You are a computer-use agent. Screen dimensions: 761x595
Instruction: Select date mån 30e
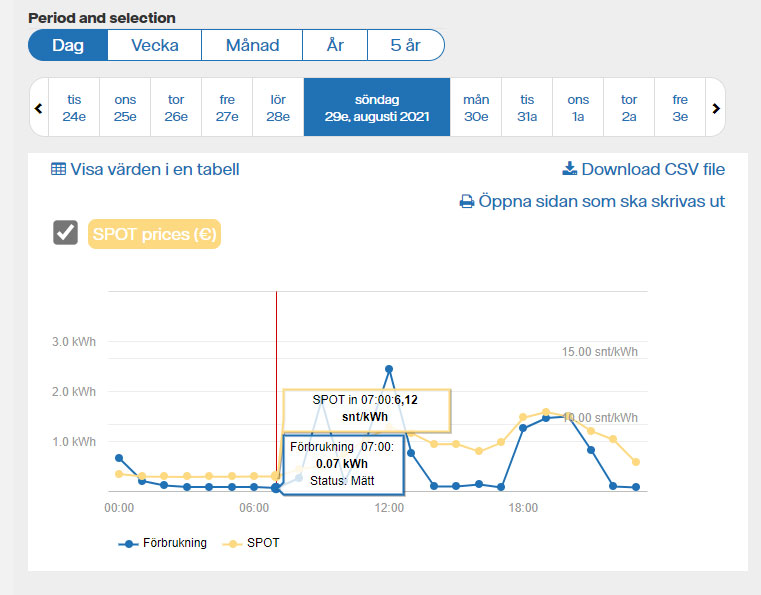[x=476, y=107]
